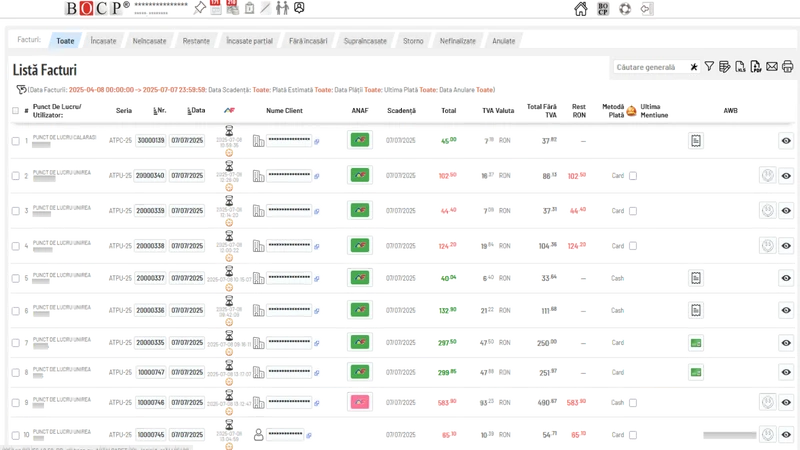Switch to the Restante tab
The image size is (800, 450).
click(x=196, y=41)
